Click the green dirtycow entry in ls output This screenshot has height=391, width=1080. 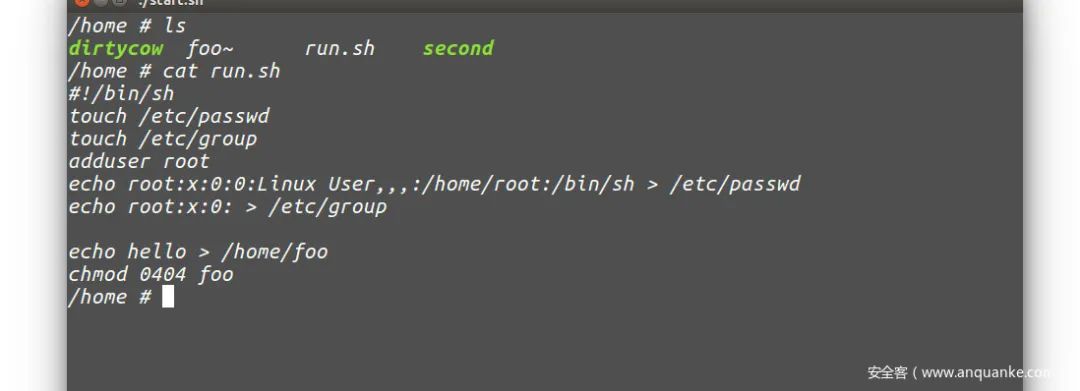[x=116, y=48]
